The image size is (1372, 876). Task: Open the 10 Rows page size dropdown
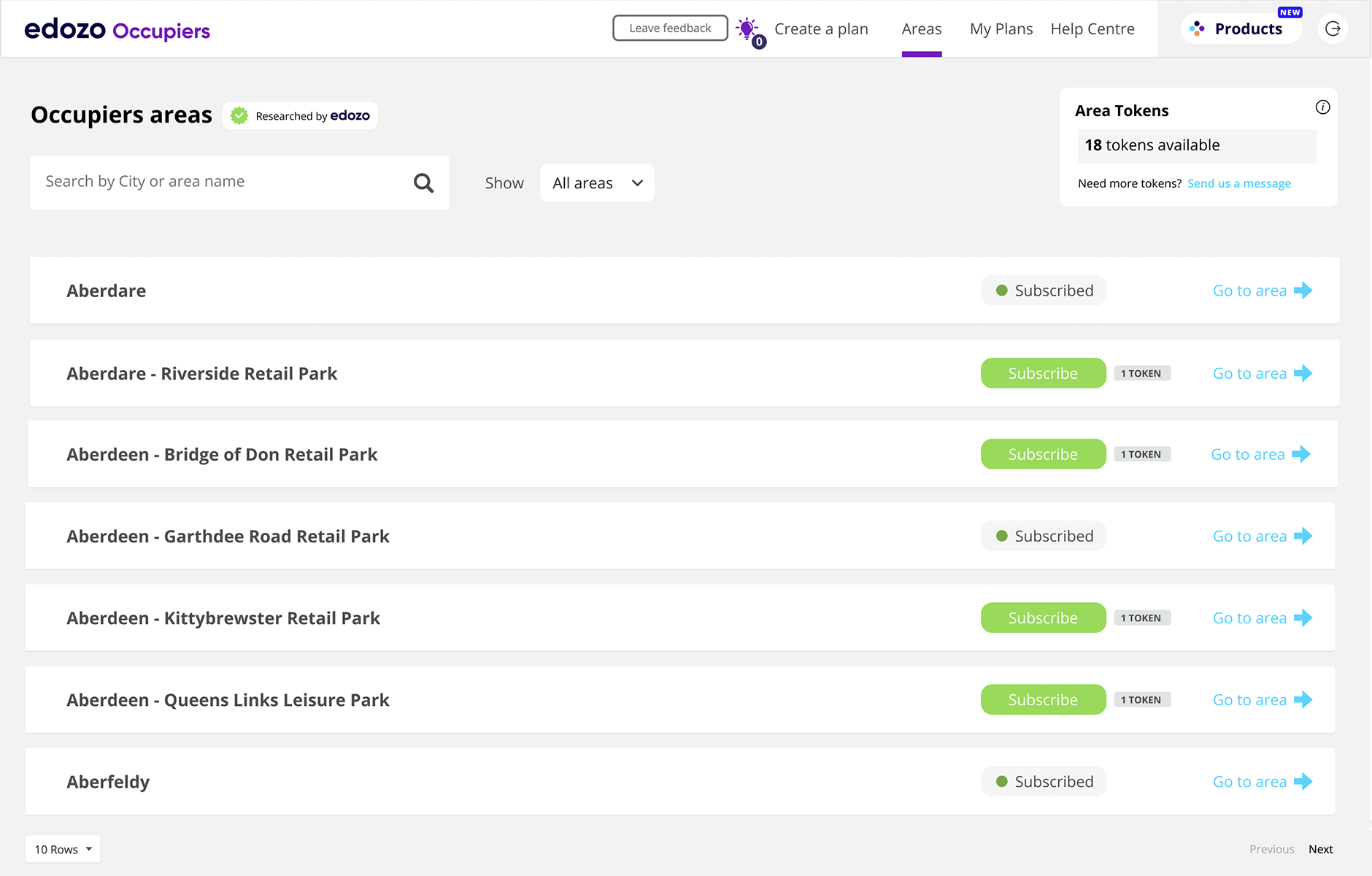[63, 849]
